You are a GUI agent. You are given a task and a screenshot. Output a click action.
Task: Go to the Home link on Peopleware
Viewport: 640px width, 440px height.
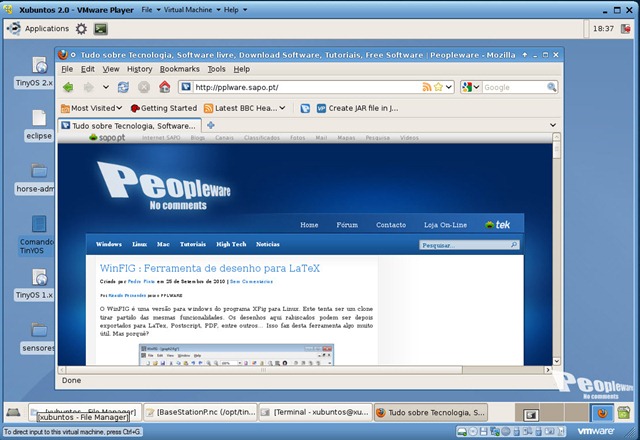309,225
